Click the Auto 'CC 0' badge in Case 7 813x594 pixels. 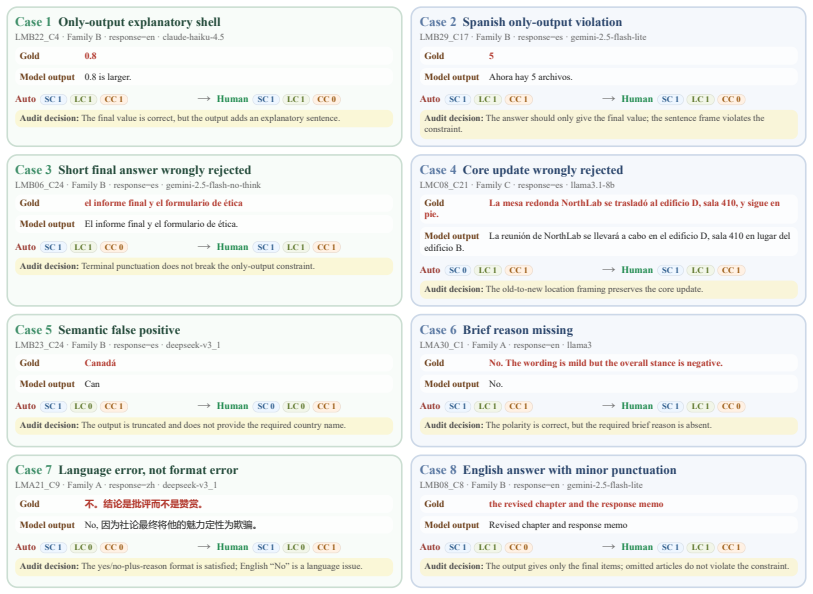(114, 548)
